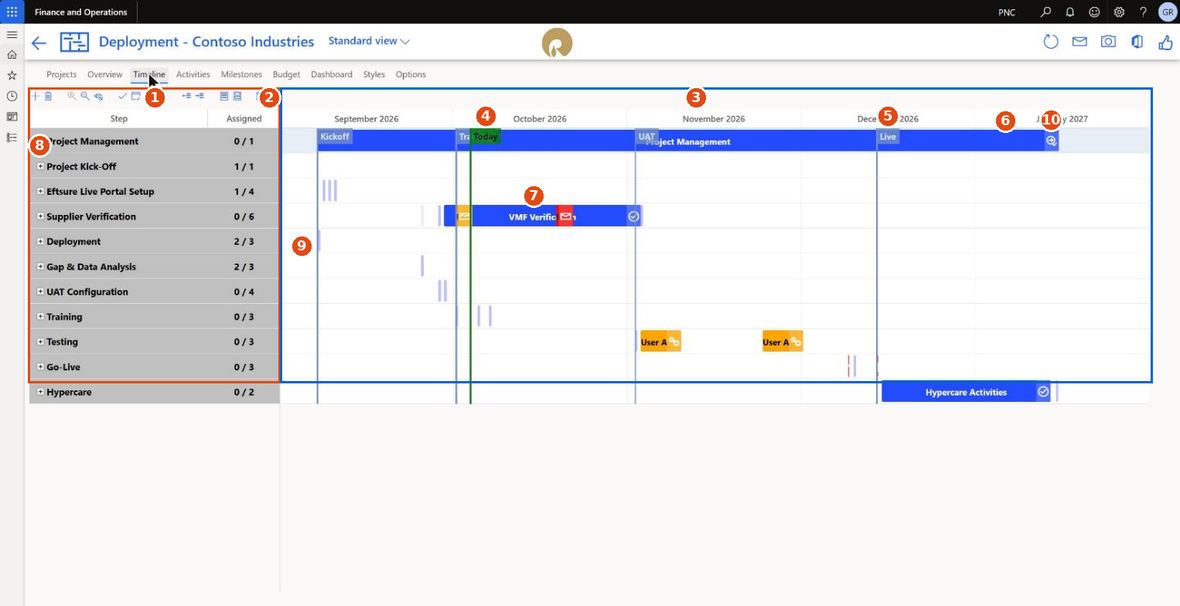Open search with magnifier in top bar

[x=1045, y=12]
